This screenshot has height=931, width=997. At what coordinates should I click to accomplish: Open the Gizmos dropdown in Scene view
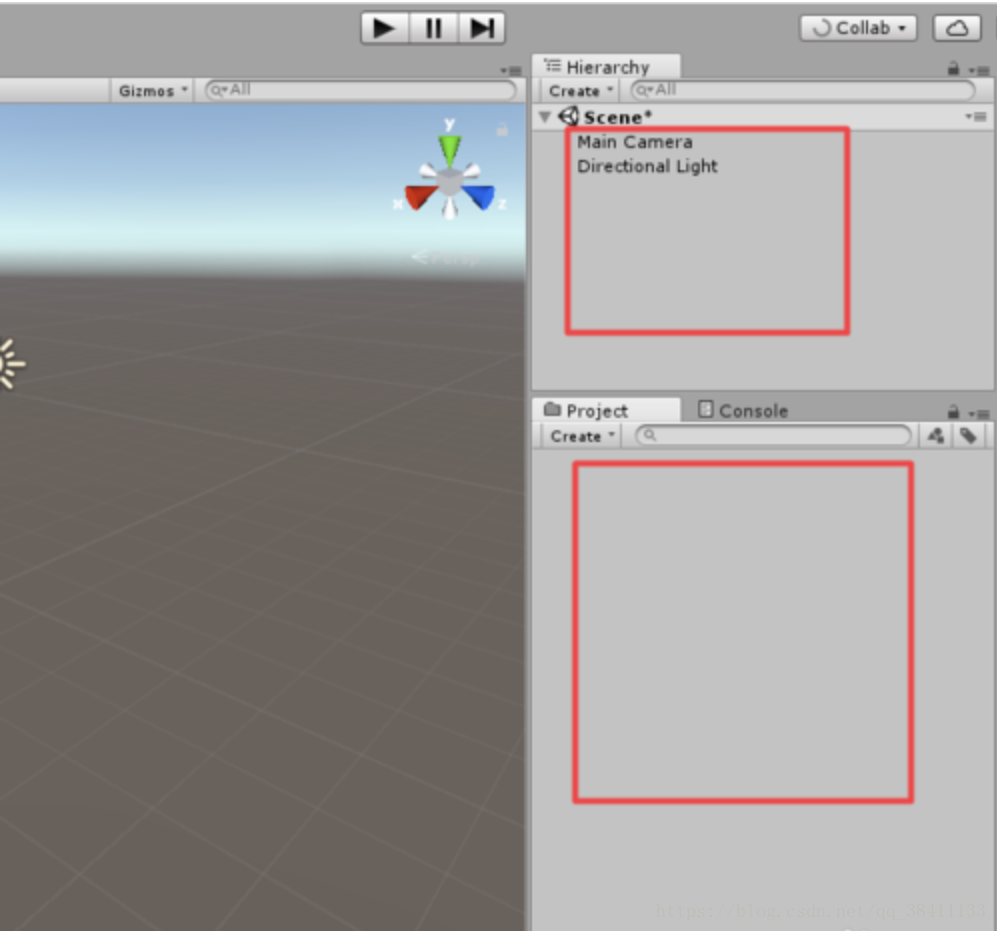150,90
